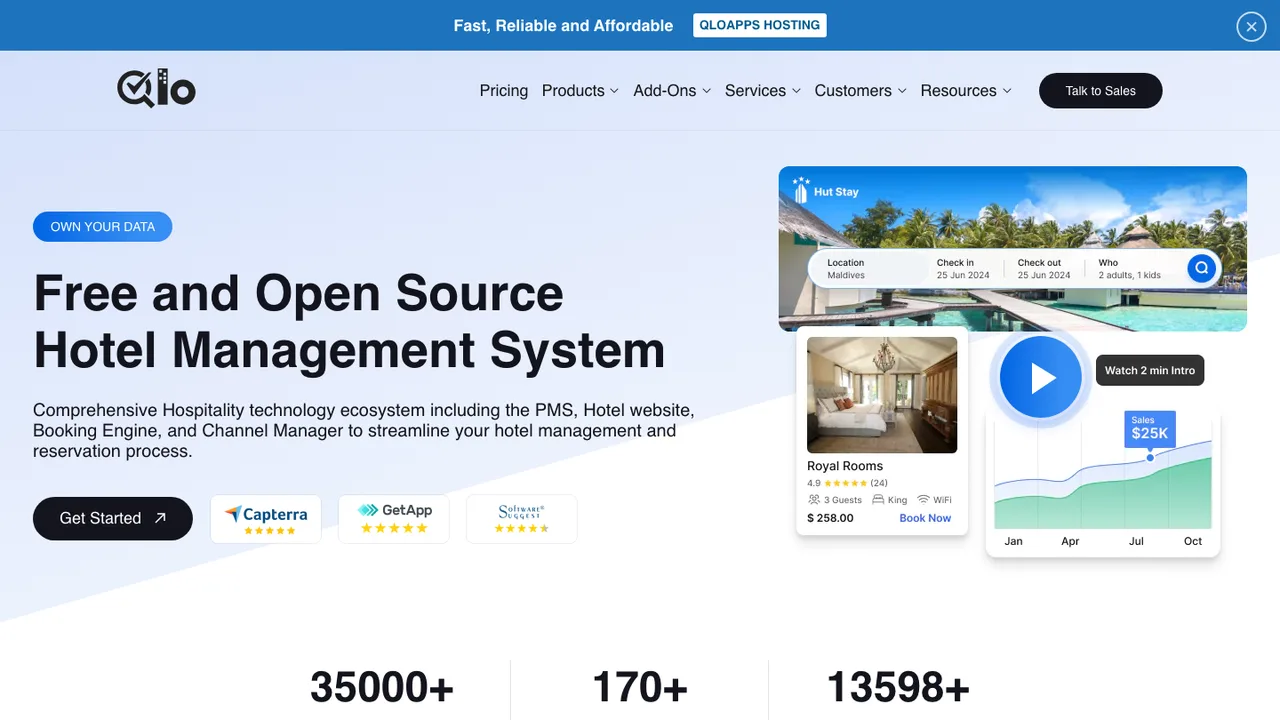Screen dimensions: 1280x720
Task: Click the Get Started button
Action: [113, 518]
